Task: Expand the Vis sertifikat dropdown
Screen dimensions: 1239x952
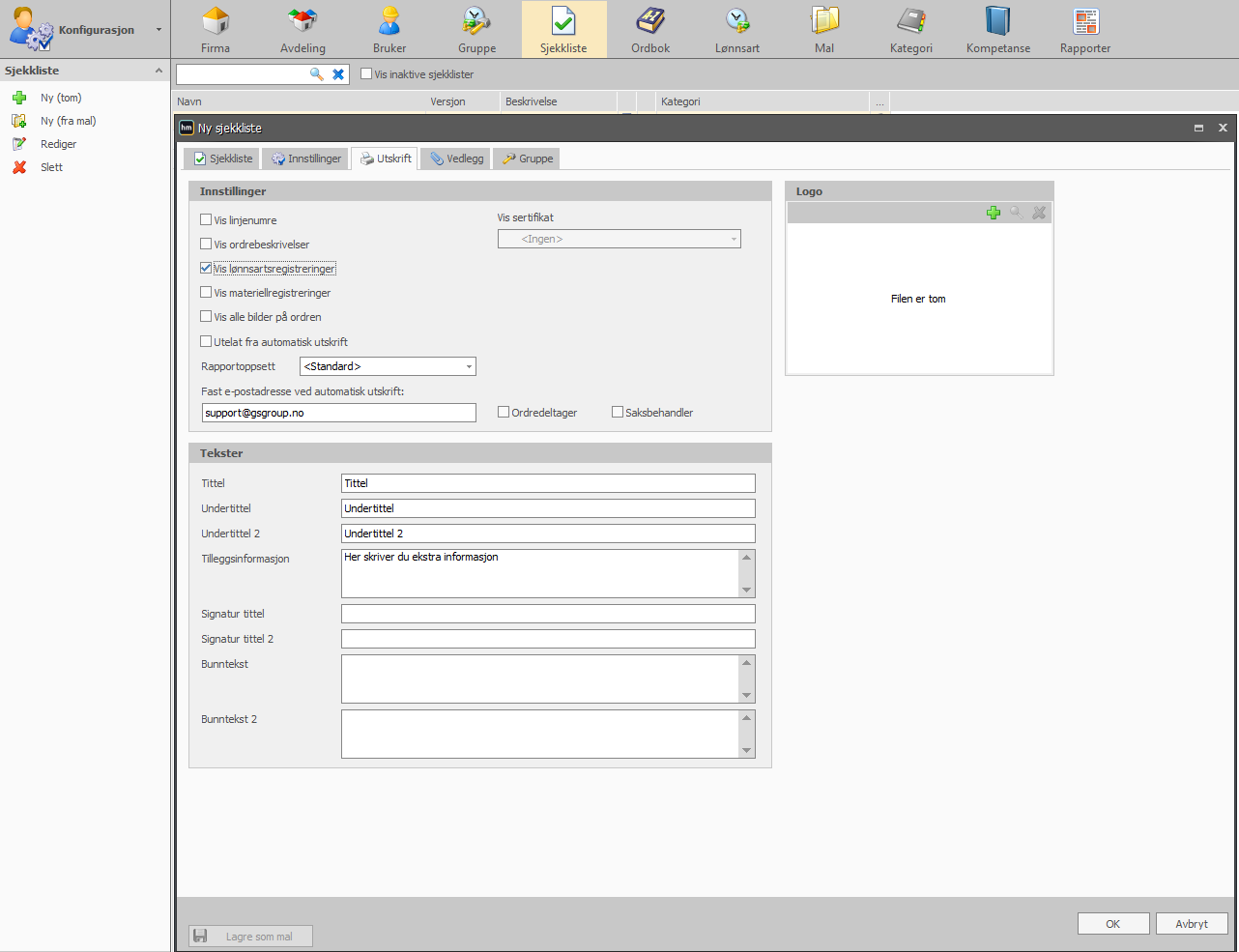Action: point(619,239)
